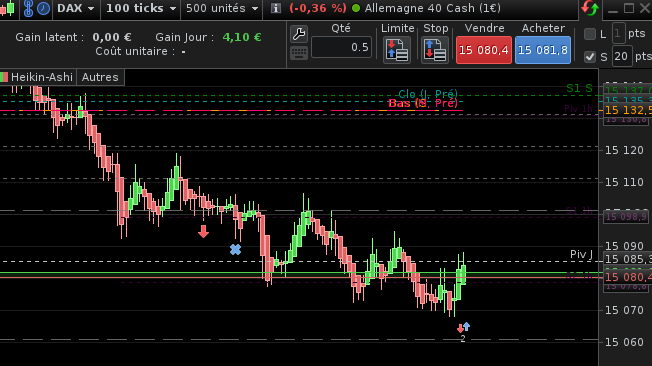Screen dimensions: 652x366
Task: Click the keyboard keypad icon
Action: [299, 53]
